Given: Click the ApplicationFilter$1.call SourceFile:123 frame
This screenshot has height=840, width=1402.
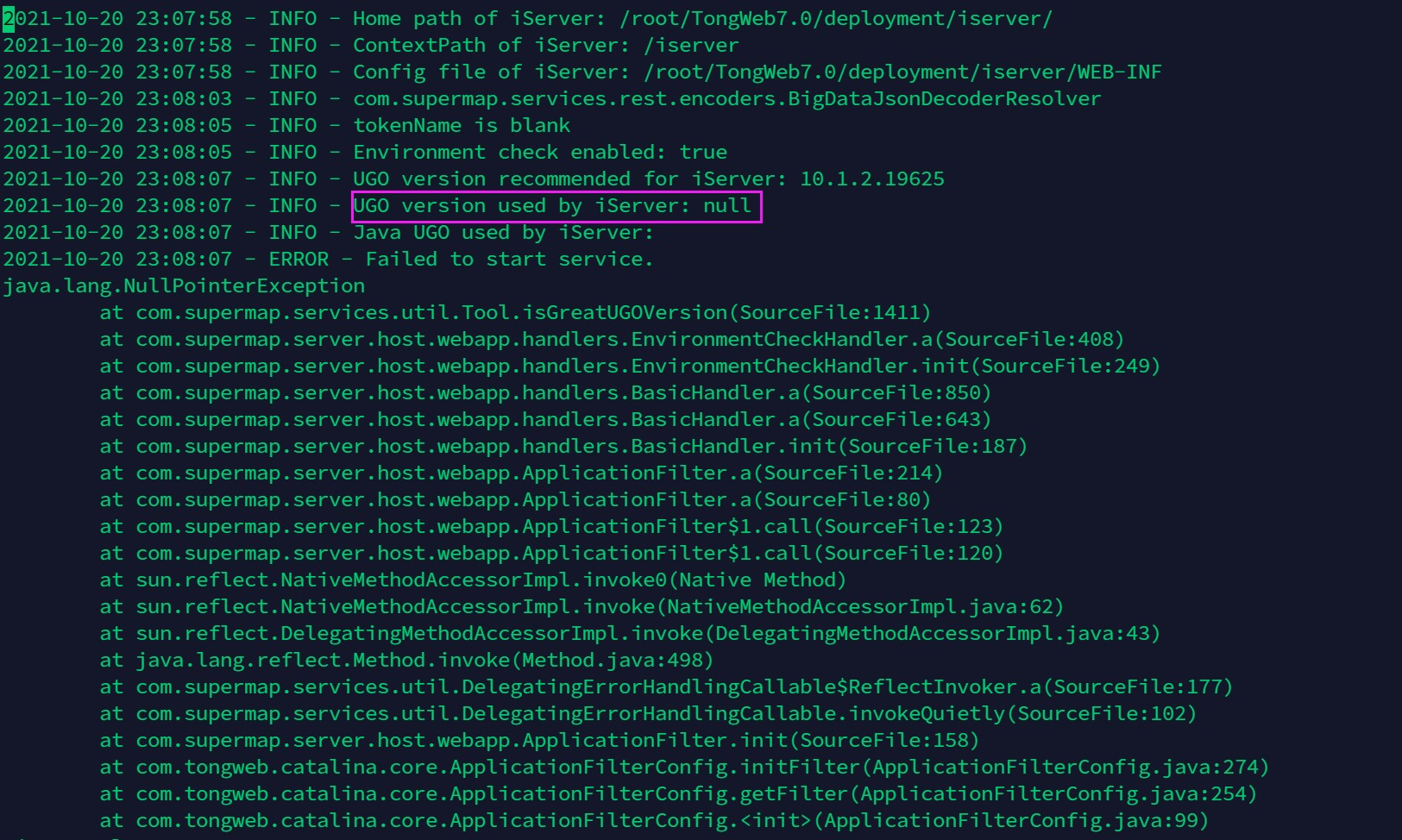Looking at the screenshot, I should pyautogui.click(x=551, y=526).
